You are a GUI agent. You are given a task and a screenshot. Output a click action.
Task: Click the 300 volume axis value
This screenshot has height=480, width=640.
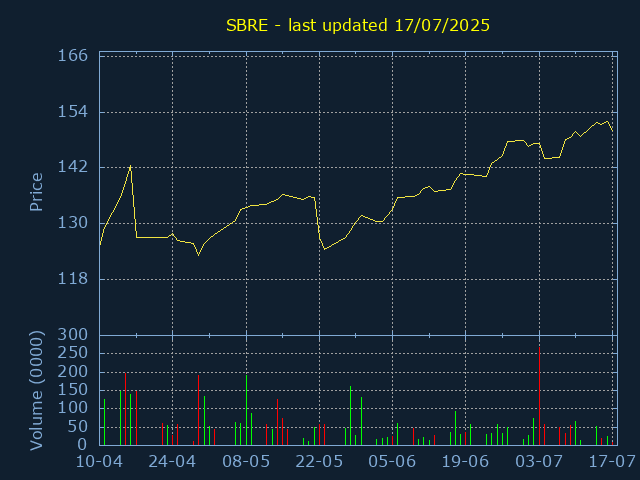point(73,335)
